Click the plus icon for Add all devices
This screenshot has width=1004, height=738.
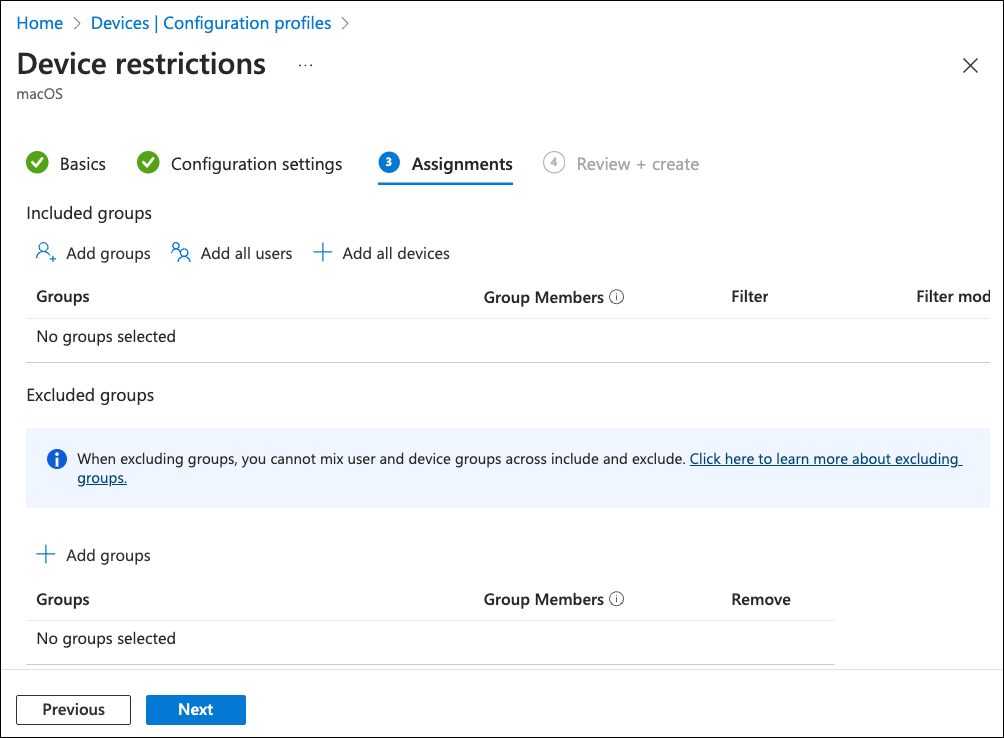point(322,253)
